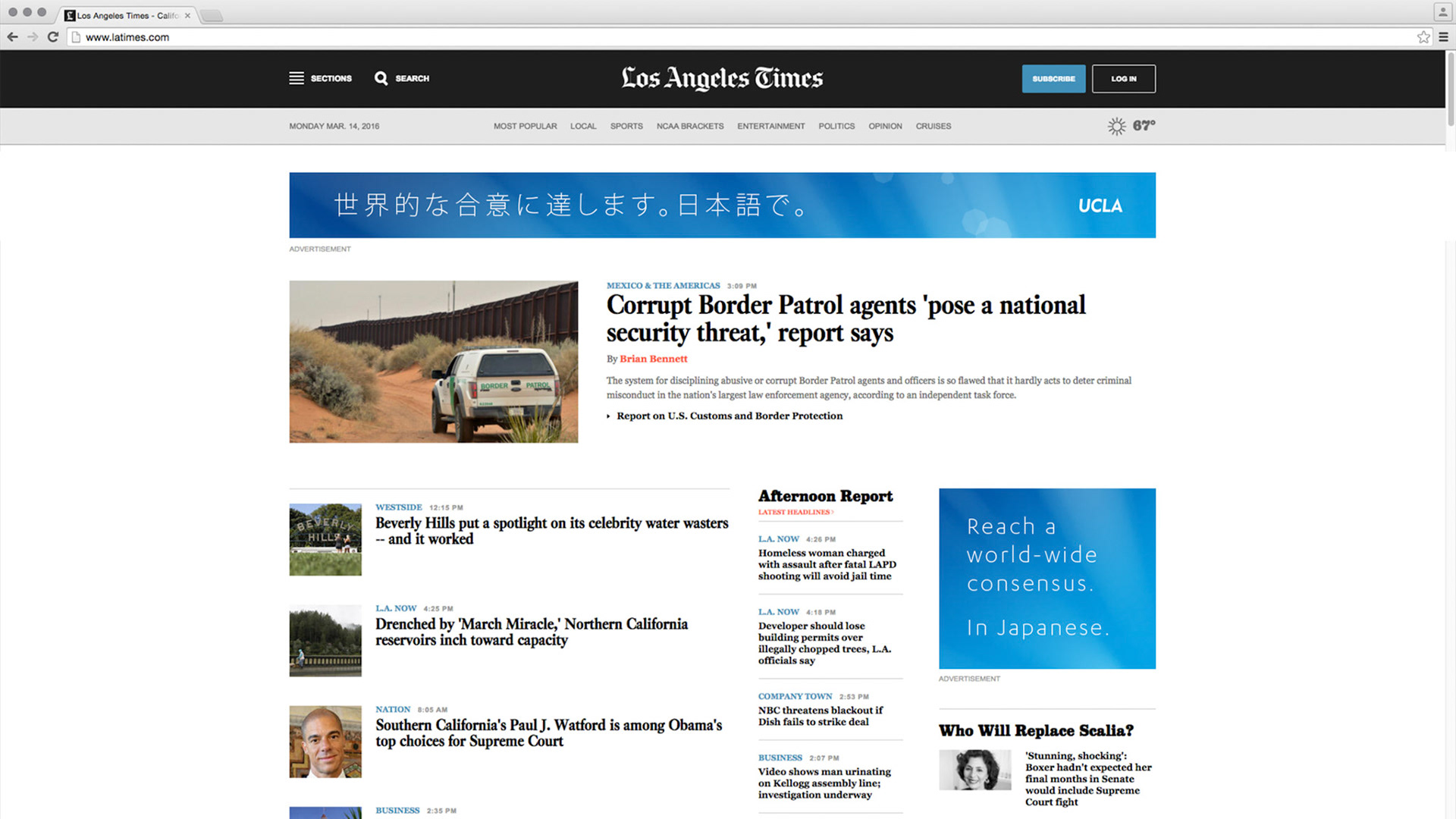1456x819 pixels.
Task: Open the Paul J. Watford portrait thumbnail
Action: [325, 742]
